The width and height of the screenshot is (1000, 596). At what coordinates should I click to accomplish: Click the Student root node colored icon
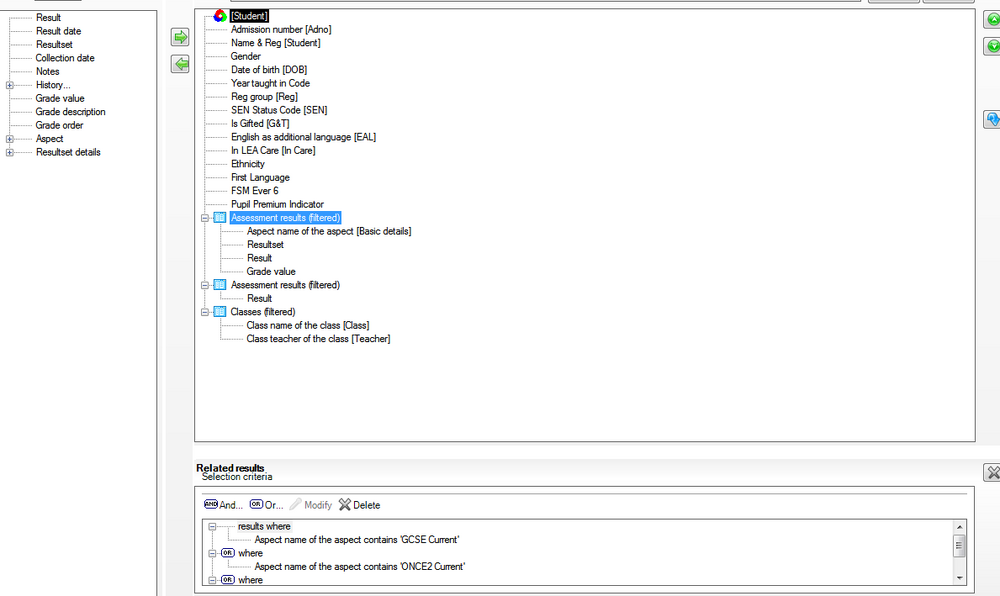click(x=220, y=15)
